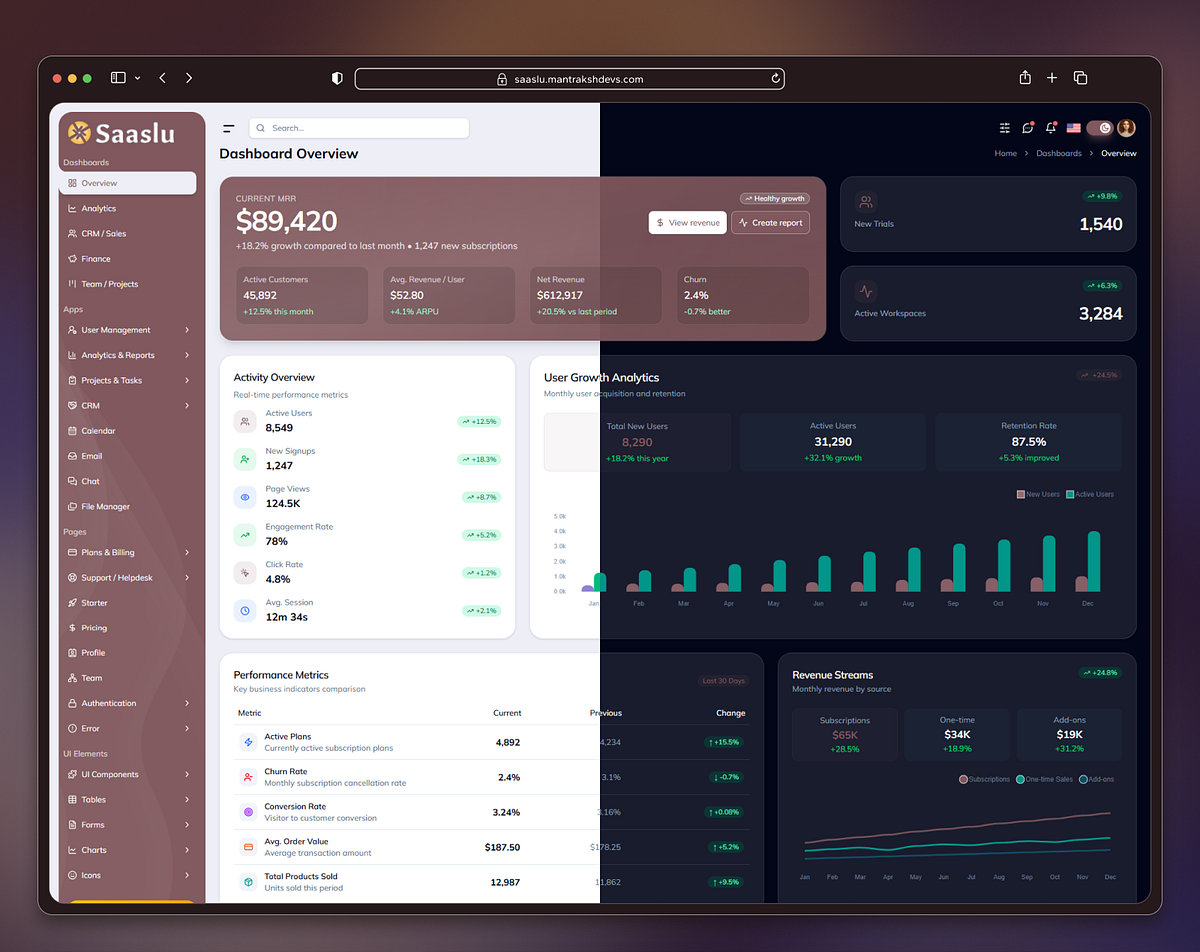Focus the Search input field
The height and width of the screenshot is (952, 1200).
click(x=359, y=128)
